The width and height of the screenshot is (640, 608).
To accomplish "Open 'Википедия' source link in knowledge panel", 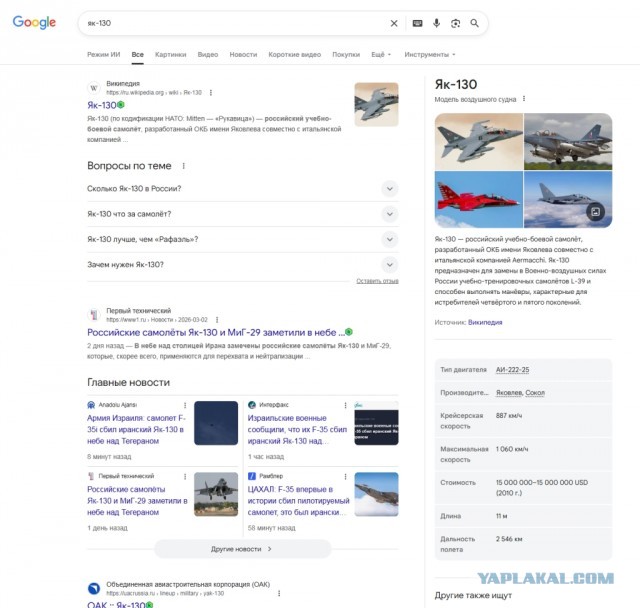I will [485, 322].
